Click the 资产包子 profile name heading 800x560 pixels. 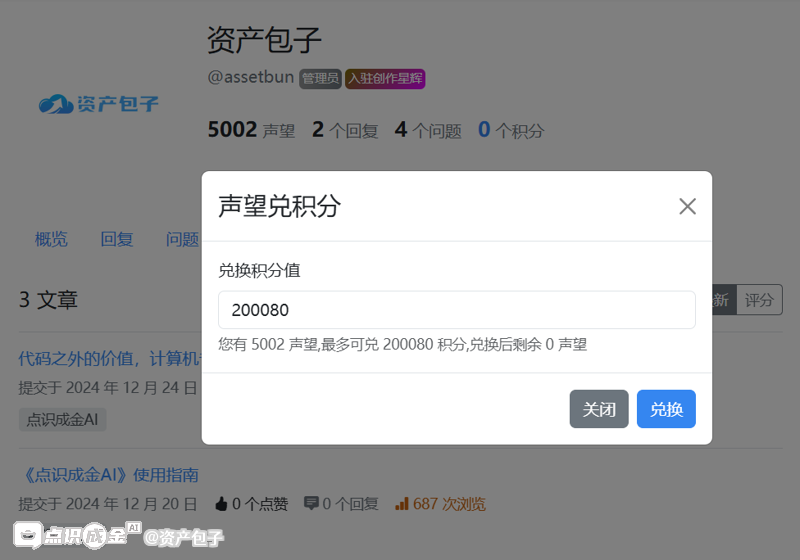point(264,40)
